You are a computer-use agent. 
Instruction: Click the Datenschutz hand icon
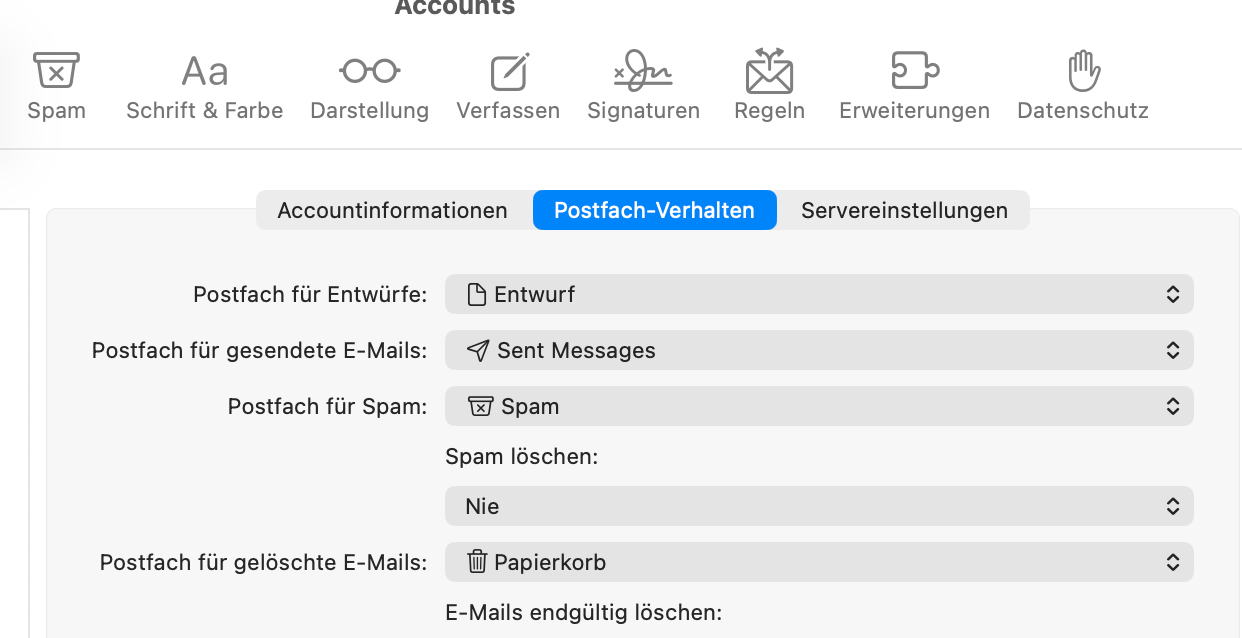tap(1083, 72)
